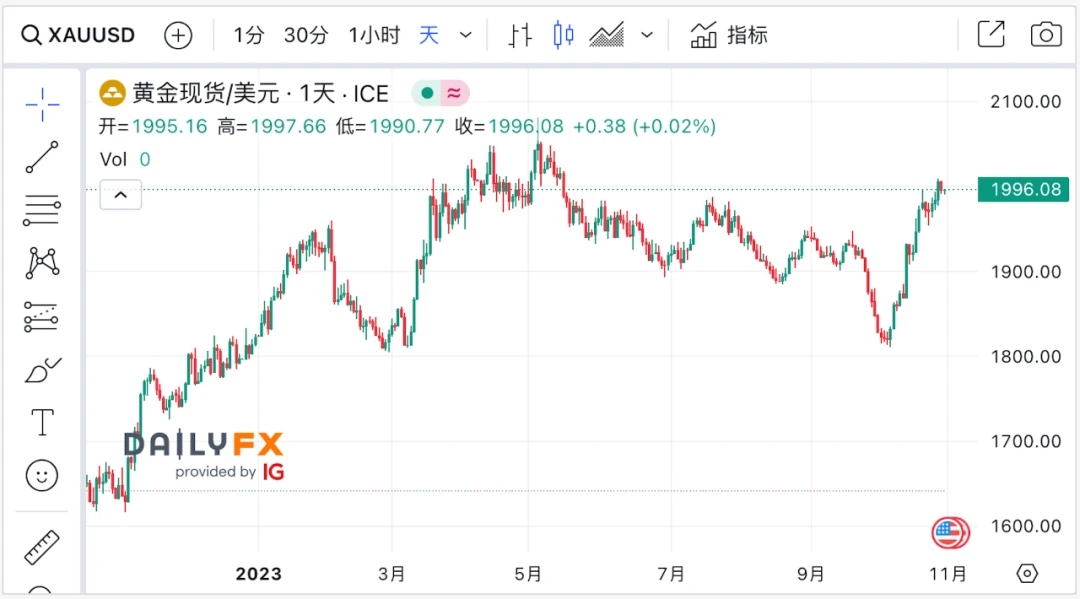Viewport: 1080px width, 599px height.
Task: Select the candlestick chart style
Action: pos(564,36)
